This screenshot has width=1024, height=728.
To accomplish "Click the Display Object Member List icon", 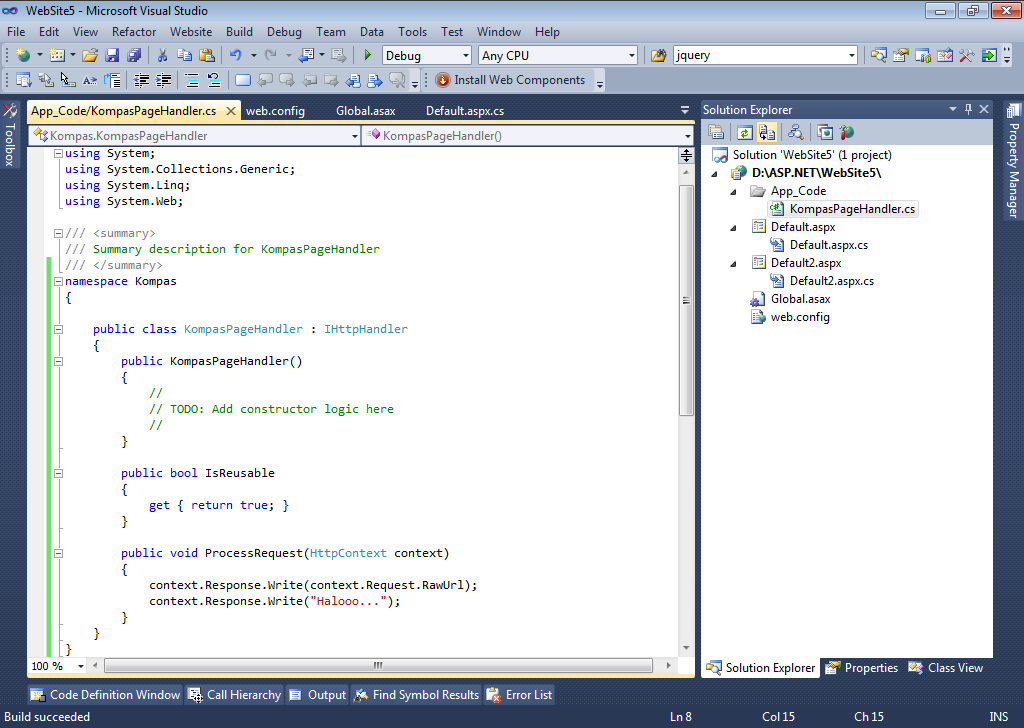I will point(24,80).
